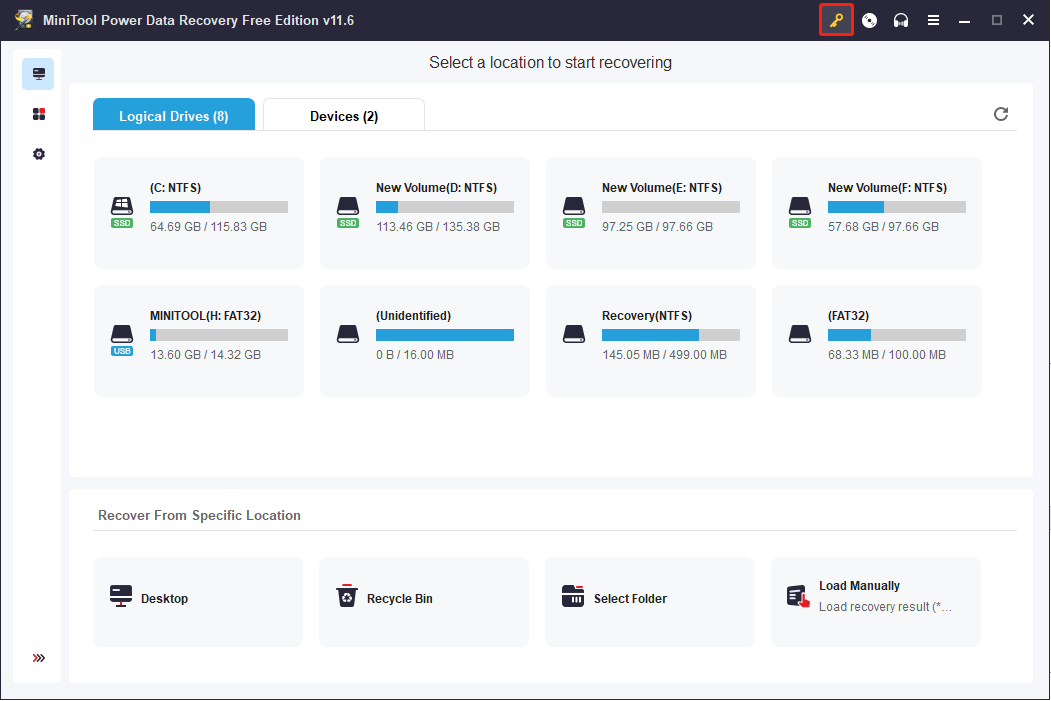Viewport: 1051px width, 701px height.
Task: Open settings gear icon in sidebar
Action: point(39,154)
